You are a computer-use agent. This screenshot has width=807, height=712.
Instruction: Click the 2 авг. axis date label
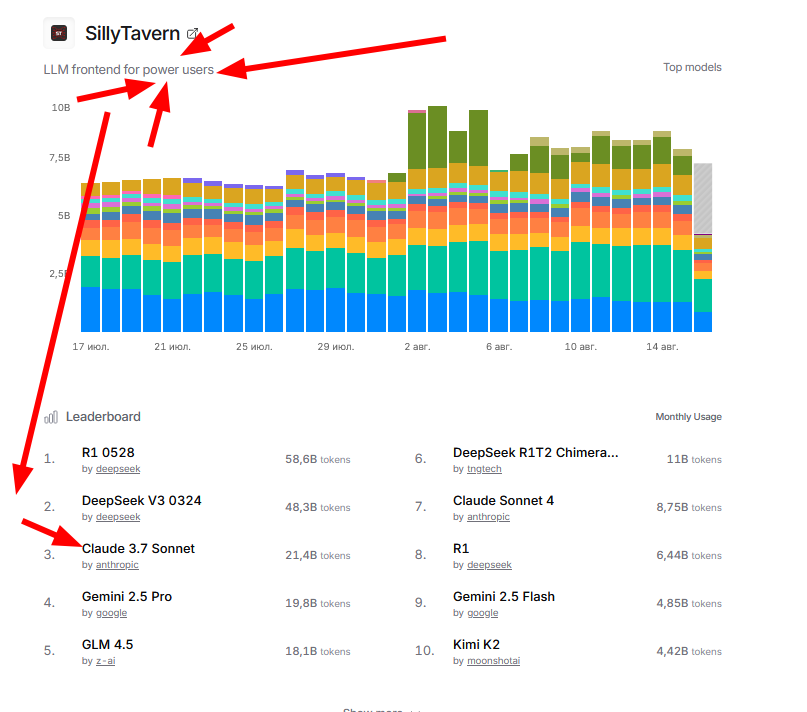click(417, 346)
